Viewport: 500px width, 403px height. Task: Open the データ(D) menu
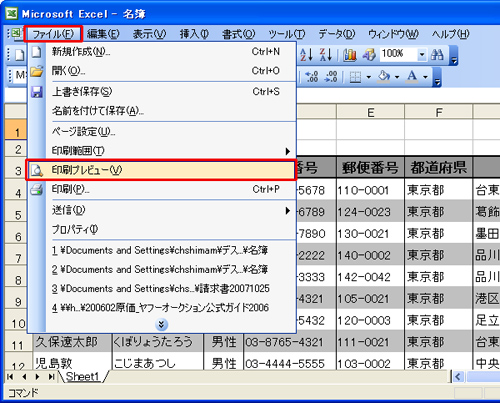(x=337, y=34)
